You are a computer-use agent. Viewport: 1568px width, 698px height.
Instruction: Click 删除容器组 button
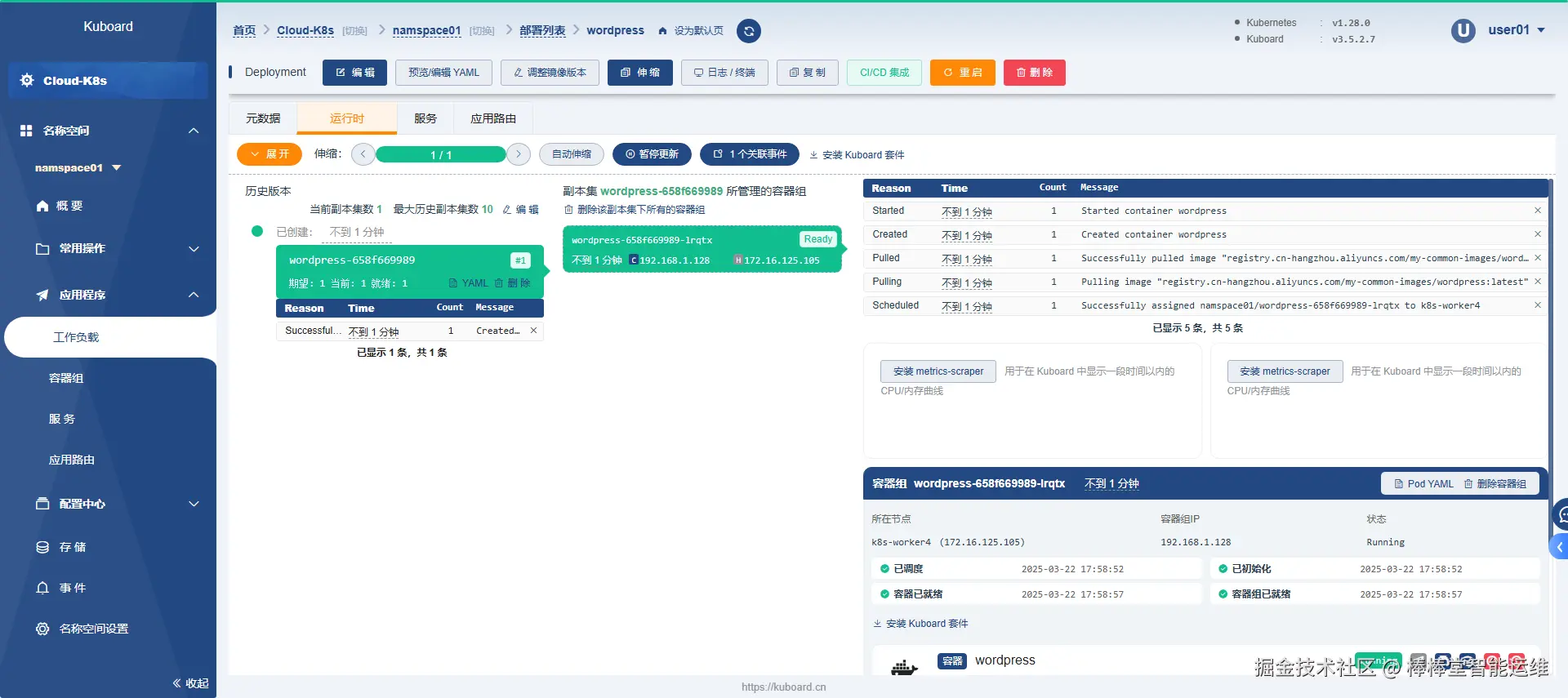tap(1494, 484)
